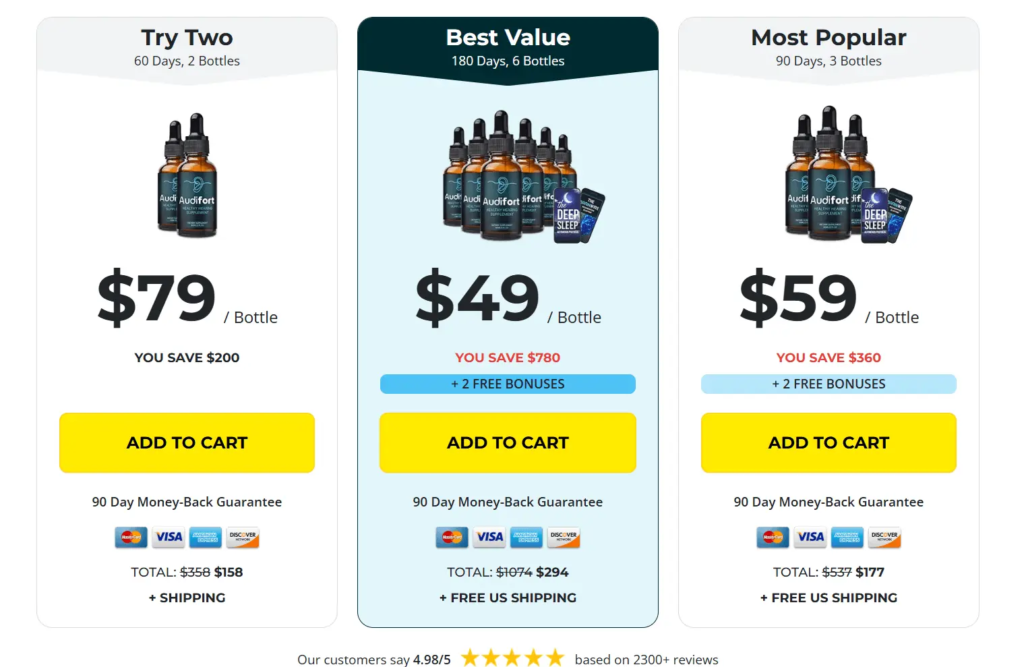Viewport: 1024px width, 667px height.
Task: Click Discover icon in Try Two card
Action: click(x=243, y=537)
